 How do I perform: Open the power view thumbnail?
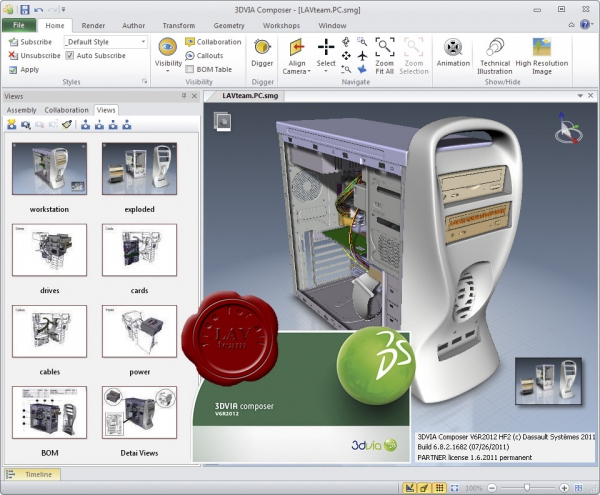click(139, 331)
